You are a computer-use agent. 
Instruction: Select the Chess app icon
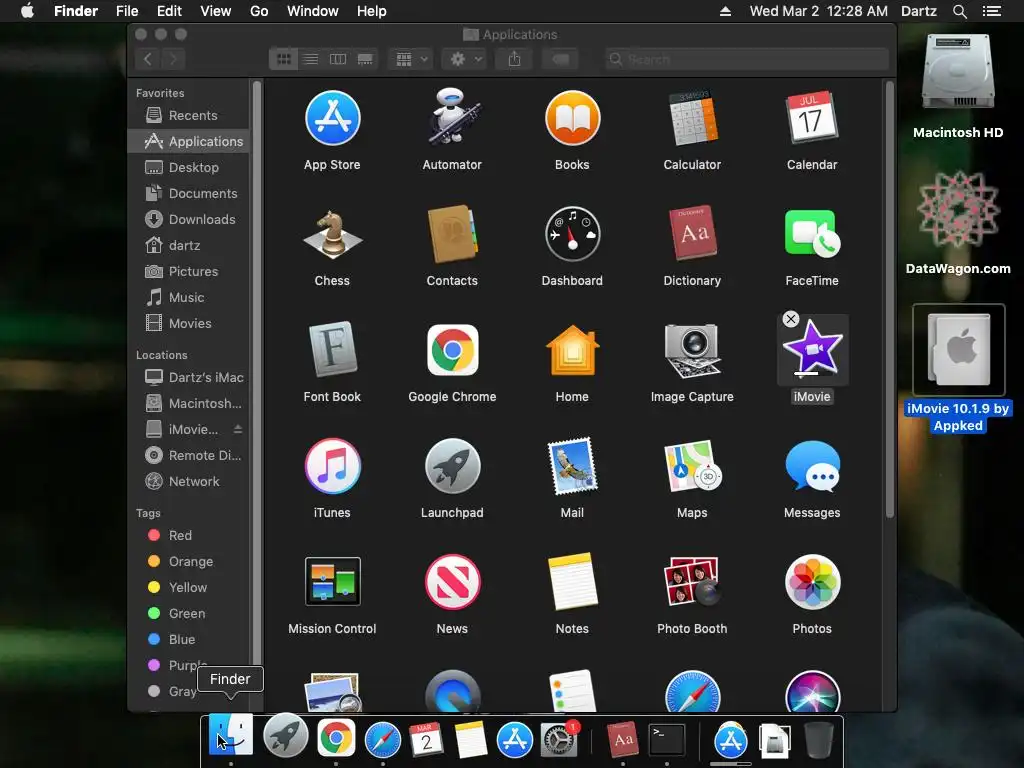332,234
